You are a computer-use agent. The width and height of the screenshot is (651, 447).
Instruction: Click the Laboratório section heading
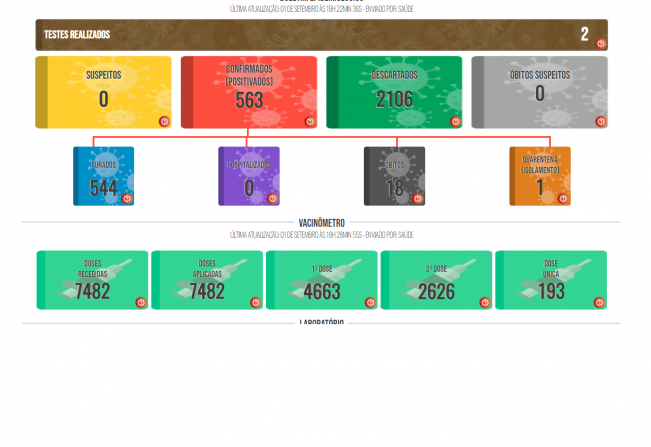(x=321, y=323)
